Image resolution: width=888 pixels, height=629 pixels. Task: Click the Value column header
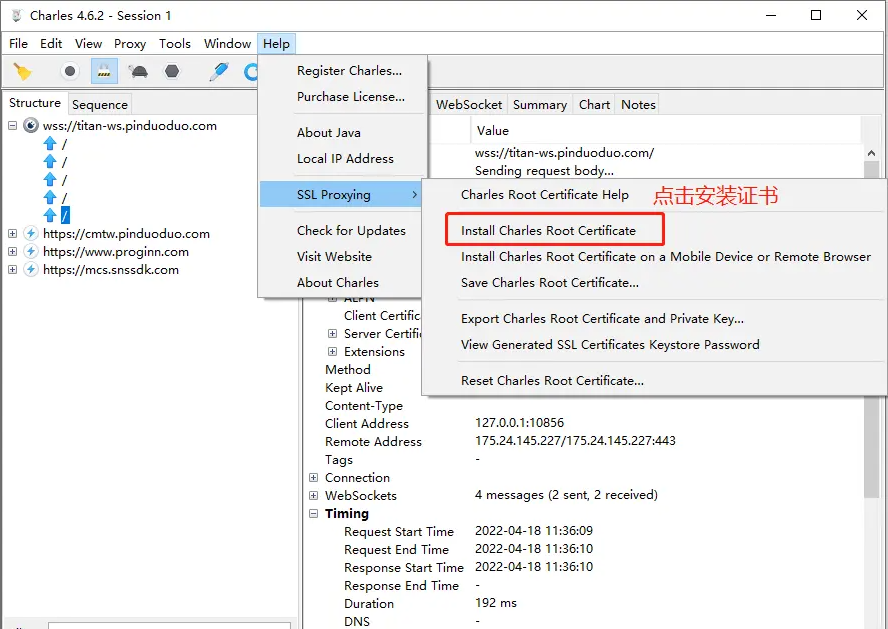(x=665, y=131)
